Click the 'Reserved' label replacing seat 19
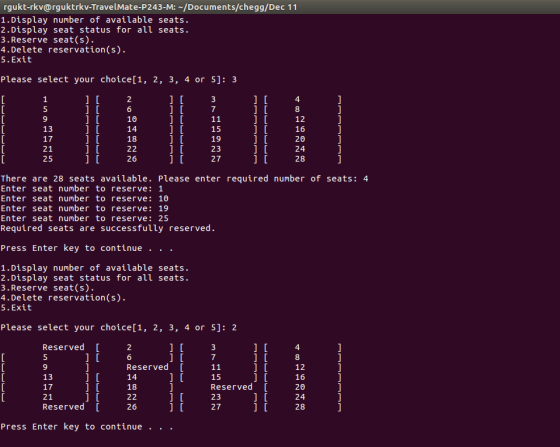 tap(231, 387)
